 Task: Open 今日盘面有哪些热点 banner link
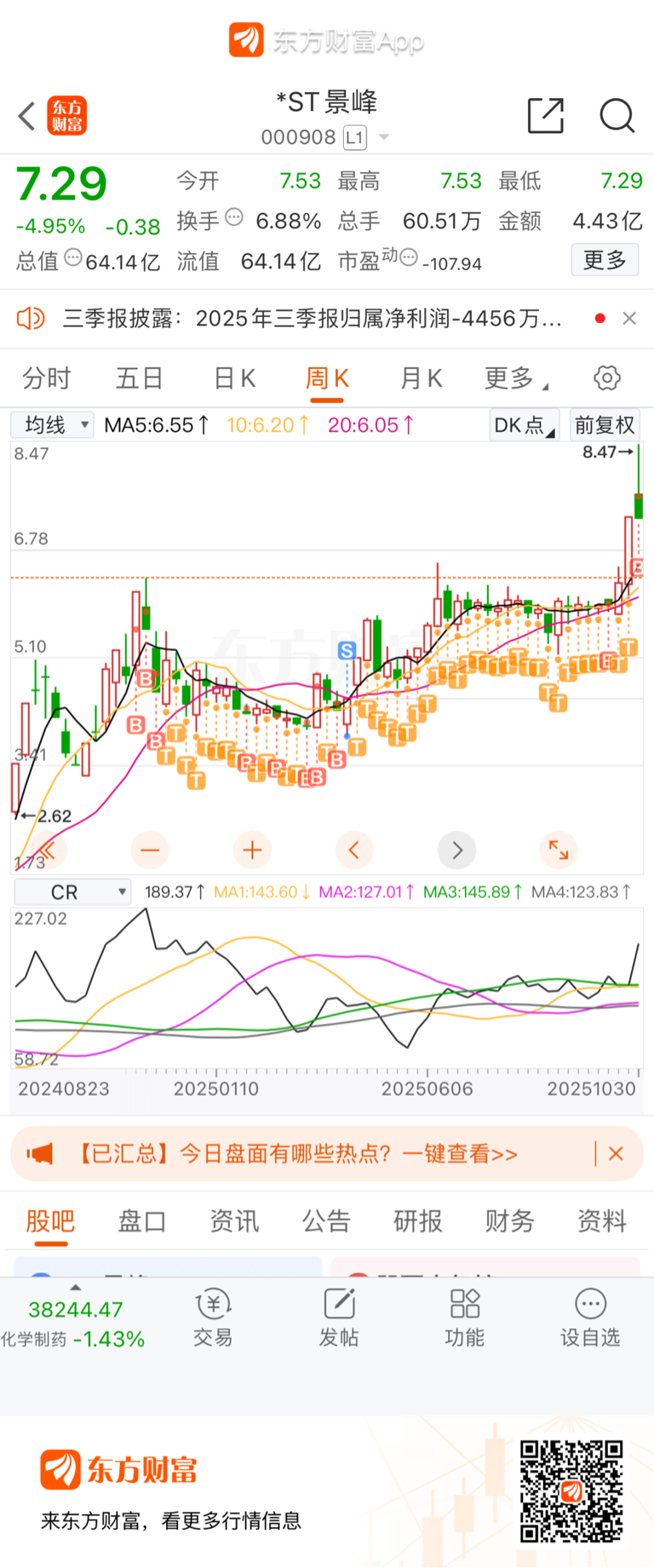297,1154
